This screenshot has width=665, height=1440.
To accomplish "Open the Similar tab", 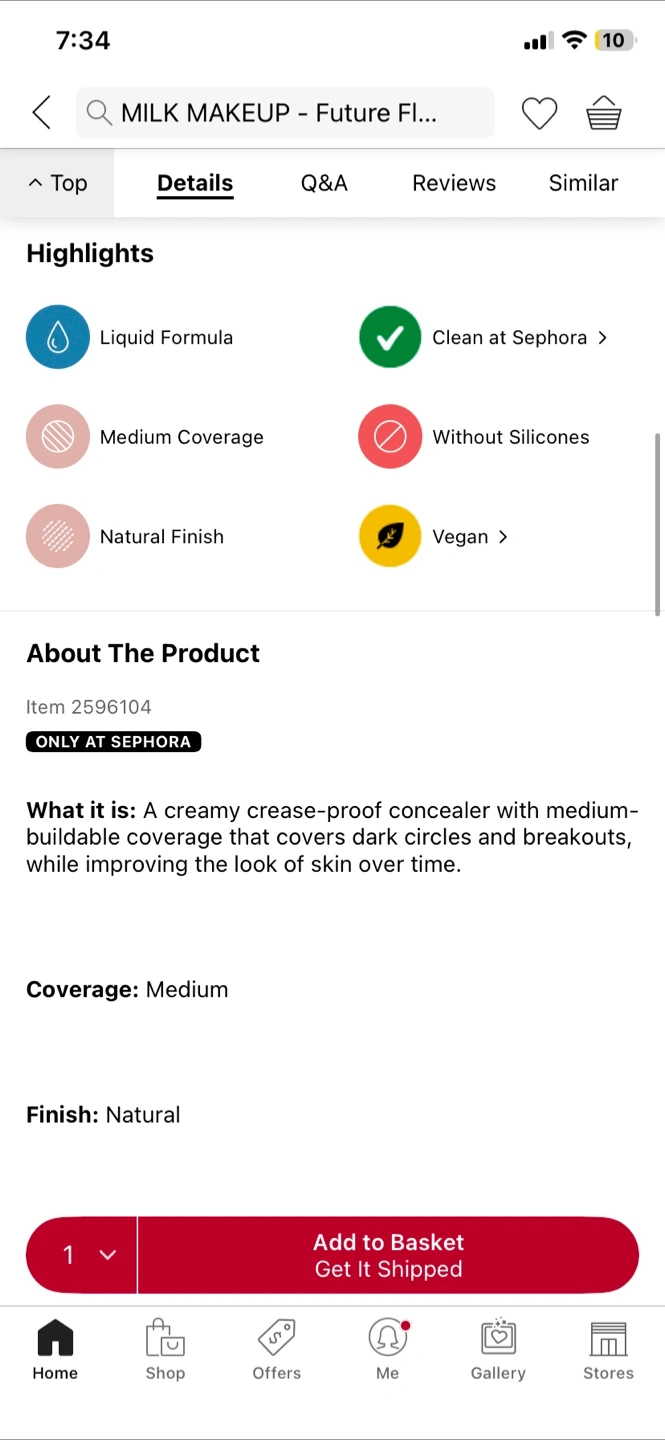I will click(x=583, y=183).
